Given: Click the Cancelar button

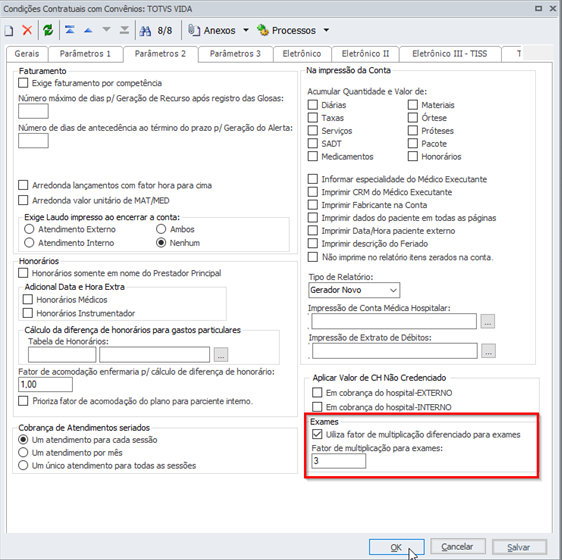Looking at the screenshot, I should tap(458, 547).
